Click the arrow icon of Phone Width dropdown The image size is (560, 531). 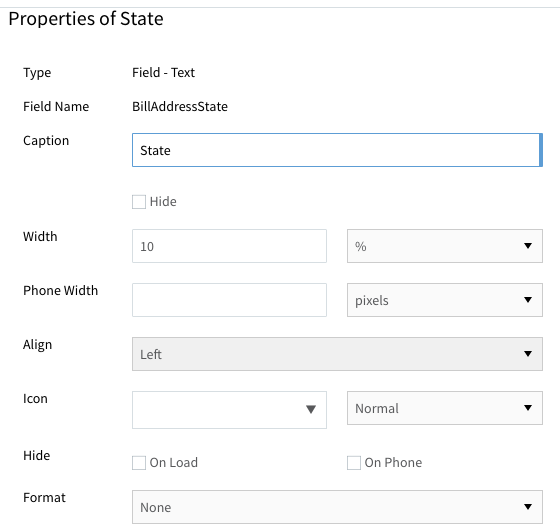pos(528,300)
